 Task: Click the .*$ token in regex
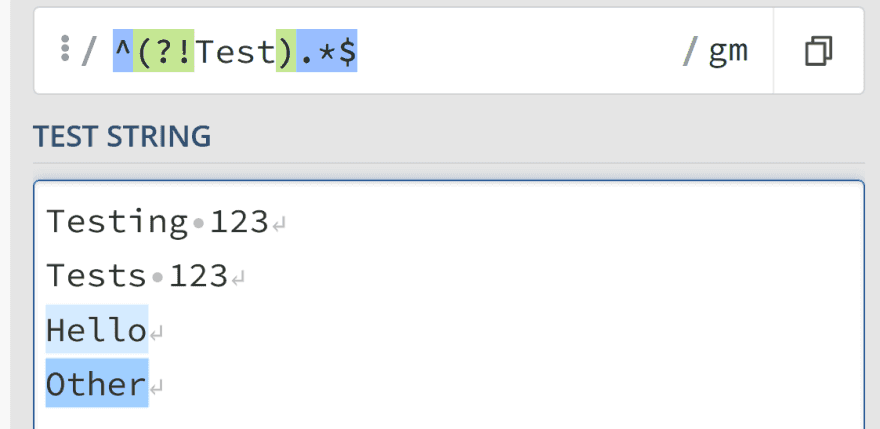[x=327, y=51]
